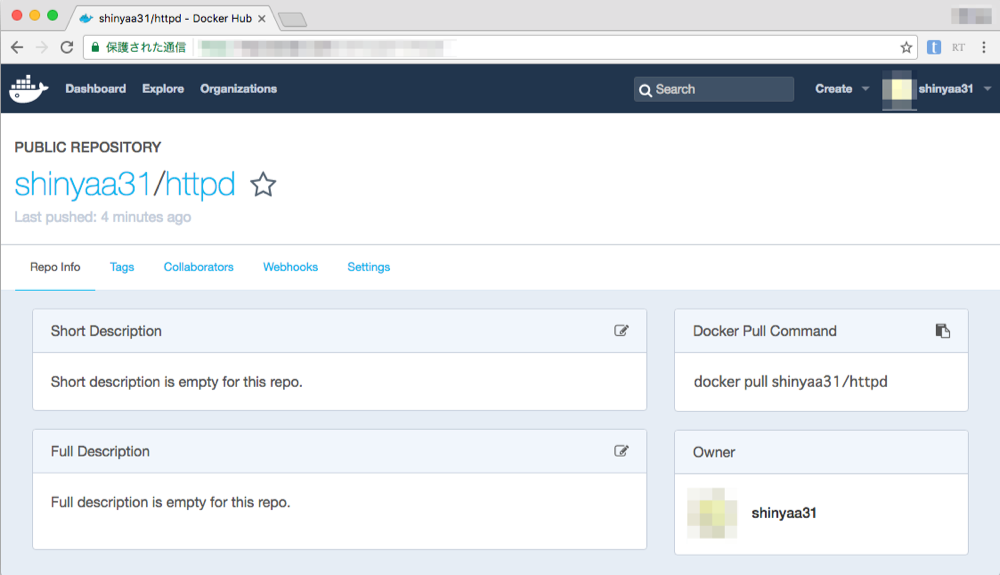Click 'Full description is empty for this repo.'
1000x575 pixels.
tap(170, 502)
